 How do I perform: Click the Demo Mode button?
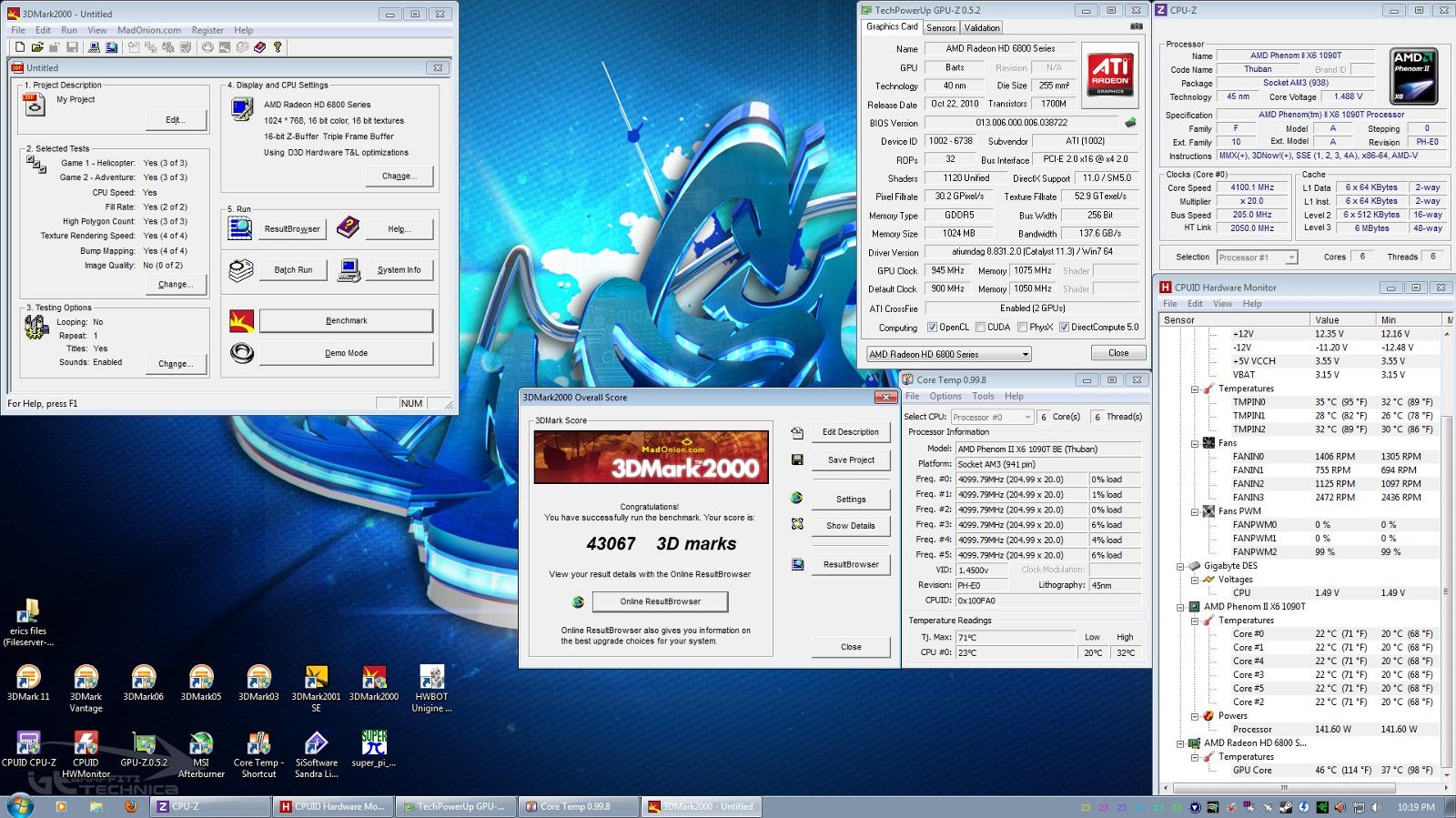[346, 353]
